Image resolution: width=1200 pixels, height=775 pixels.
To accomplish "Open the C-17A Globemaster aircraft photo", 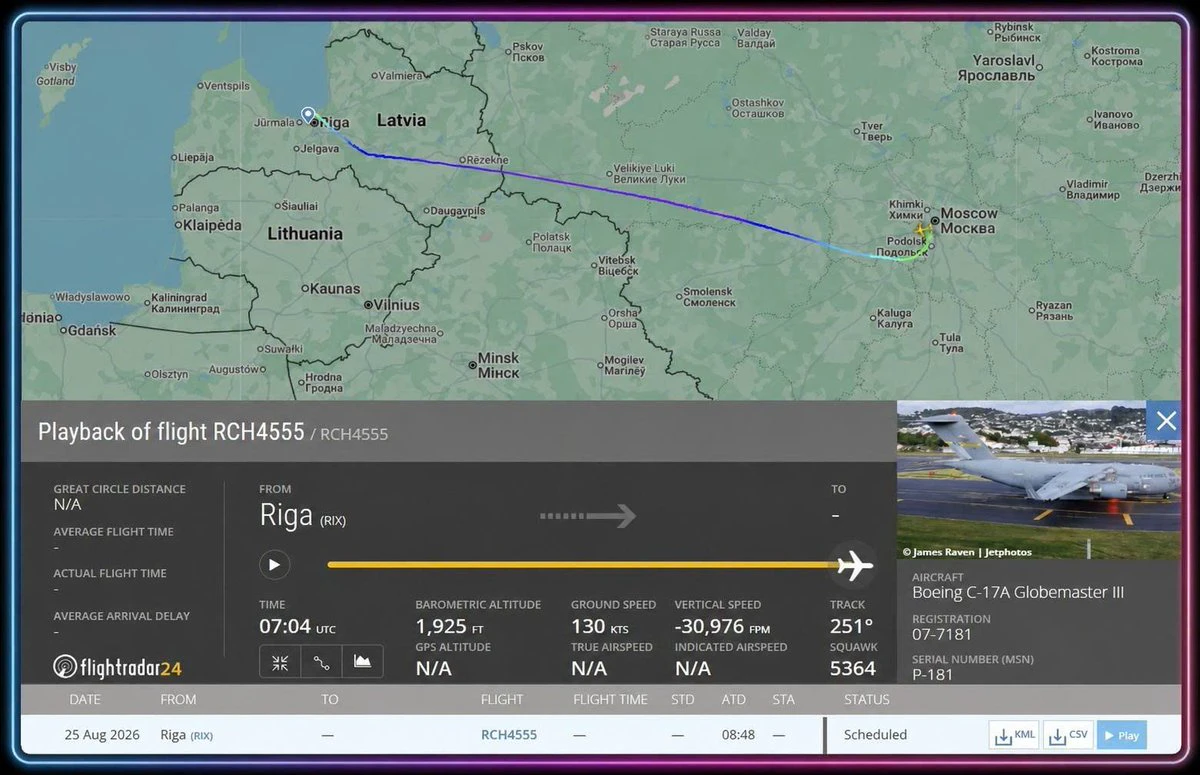I will pos(1039,481).
